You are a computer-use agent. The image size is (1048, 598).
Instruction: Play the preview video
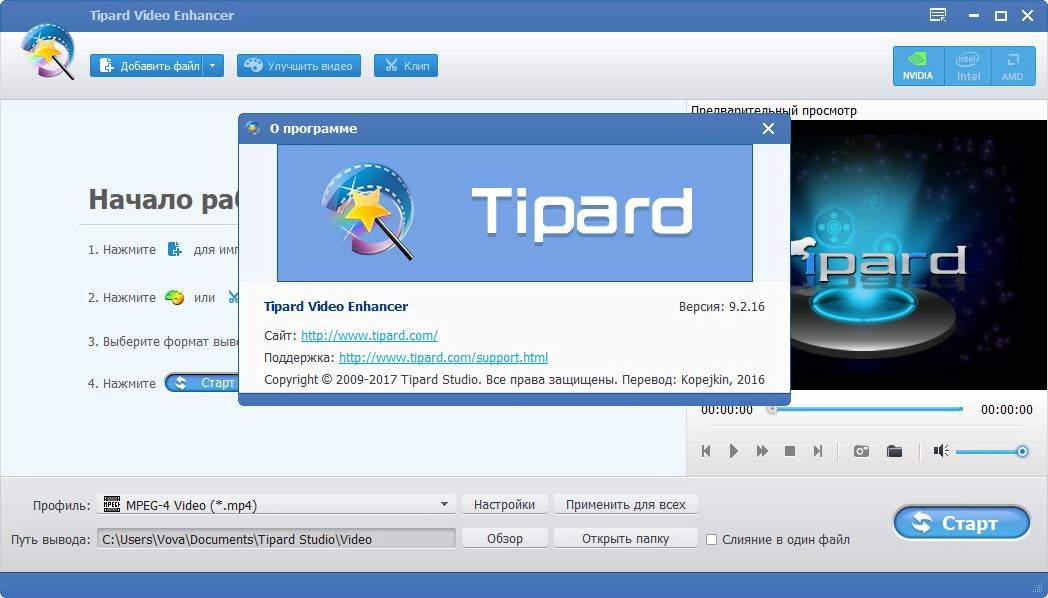click(x=734, y=451)
